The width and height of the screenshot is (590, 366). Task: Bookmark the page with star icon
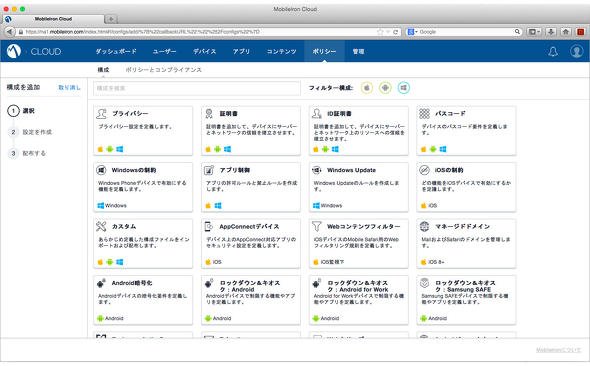click(x=380, y=32)
